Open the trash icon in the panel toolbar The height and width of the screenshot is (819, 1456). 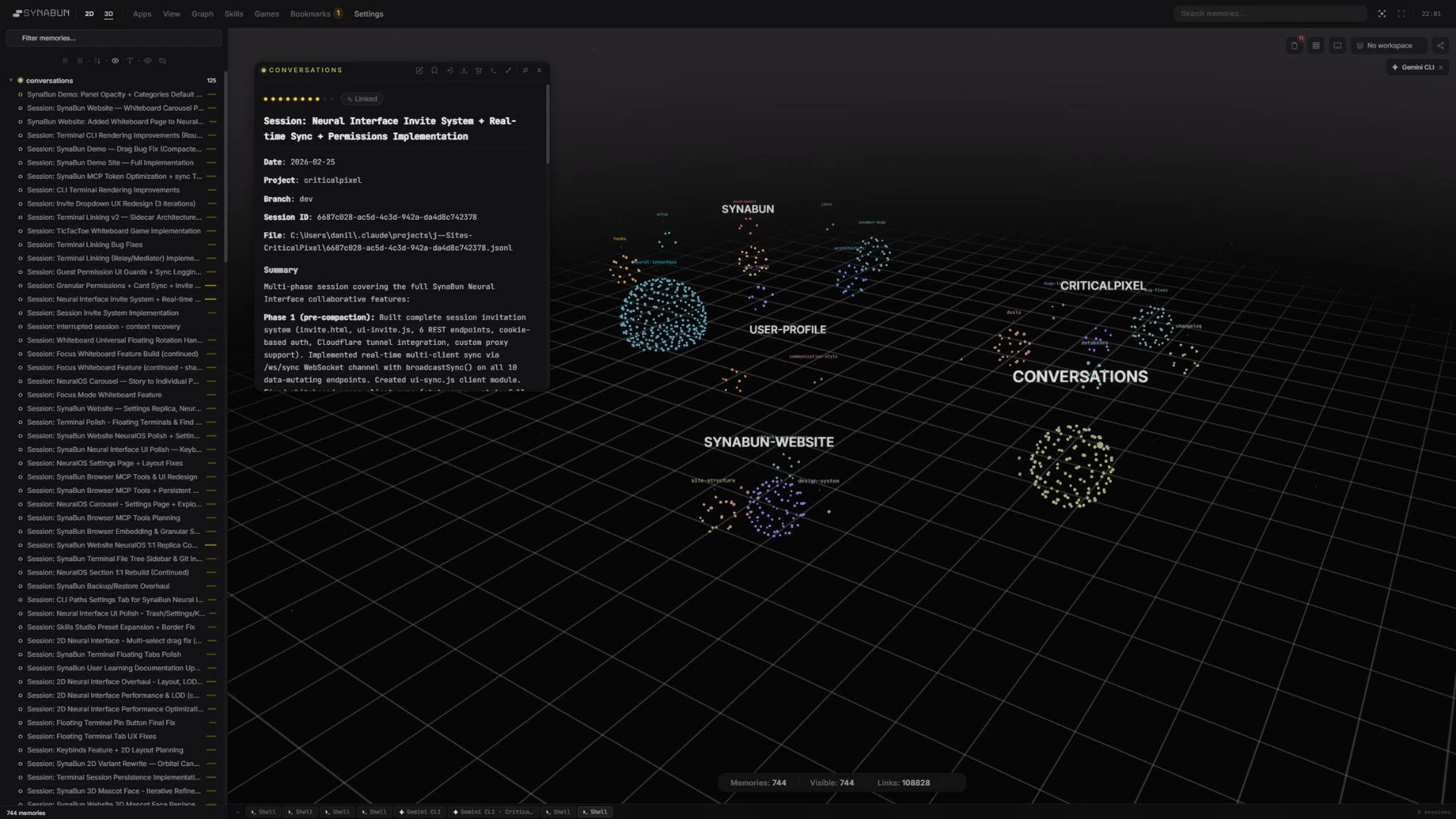click(479, 70)
